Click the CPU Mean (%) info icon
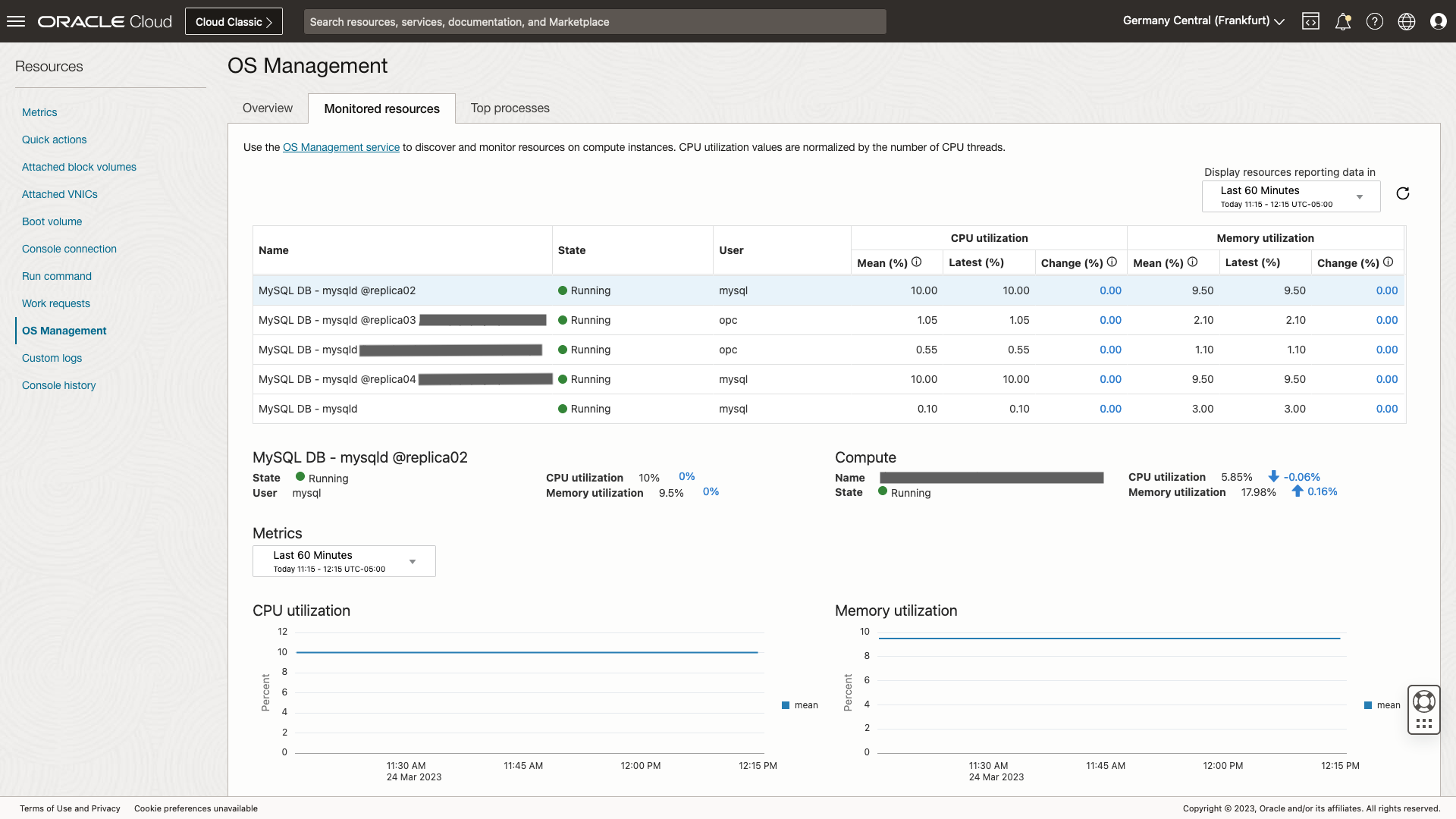Viewport: 1456px width, 819px height. pos(916,262)
